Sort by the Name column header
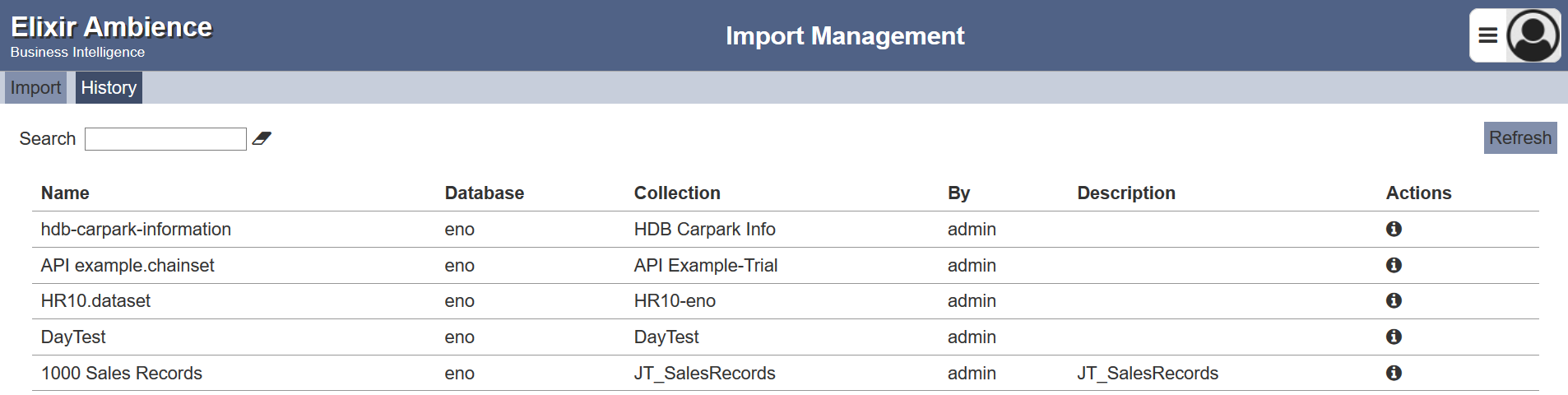Image resolution: width=1568 pixels, height=395 pixels. click(x=65, y=193)
